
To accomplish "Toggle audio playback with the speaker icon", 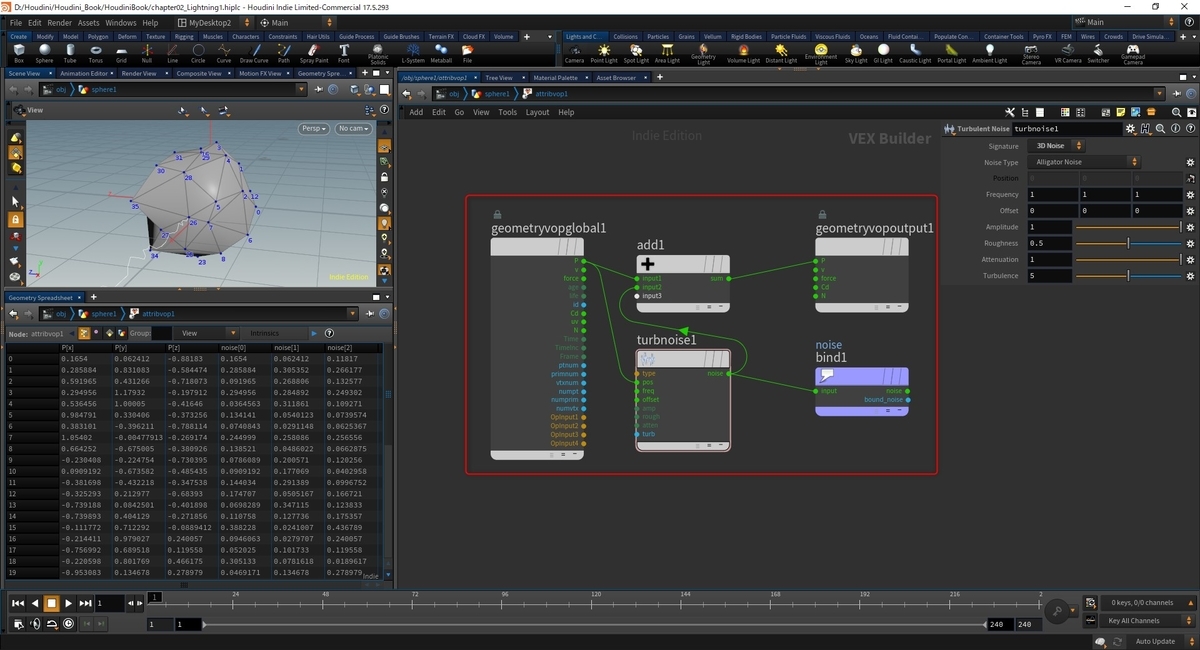I will pos(34,623).
